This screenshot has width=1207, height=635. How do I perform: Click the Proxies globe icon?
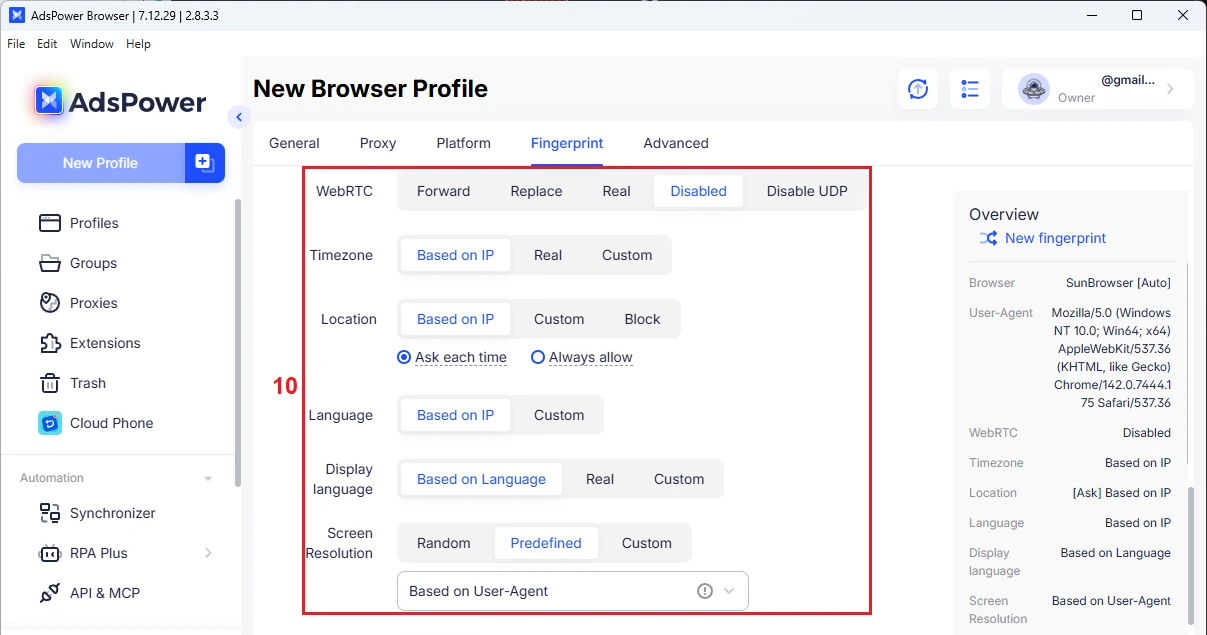tap(50, 303)
